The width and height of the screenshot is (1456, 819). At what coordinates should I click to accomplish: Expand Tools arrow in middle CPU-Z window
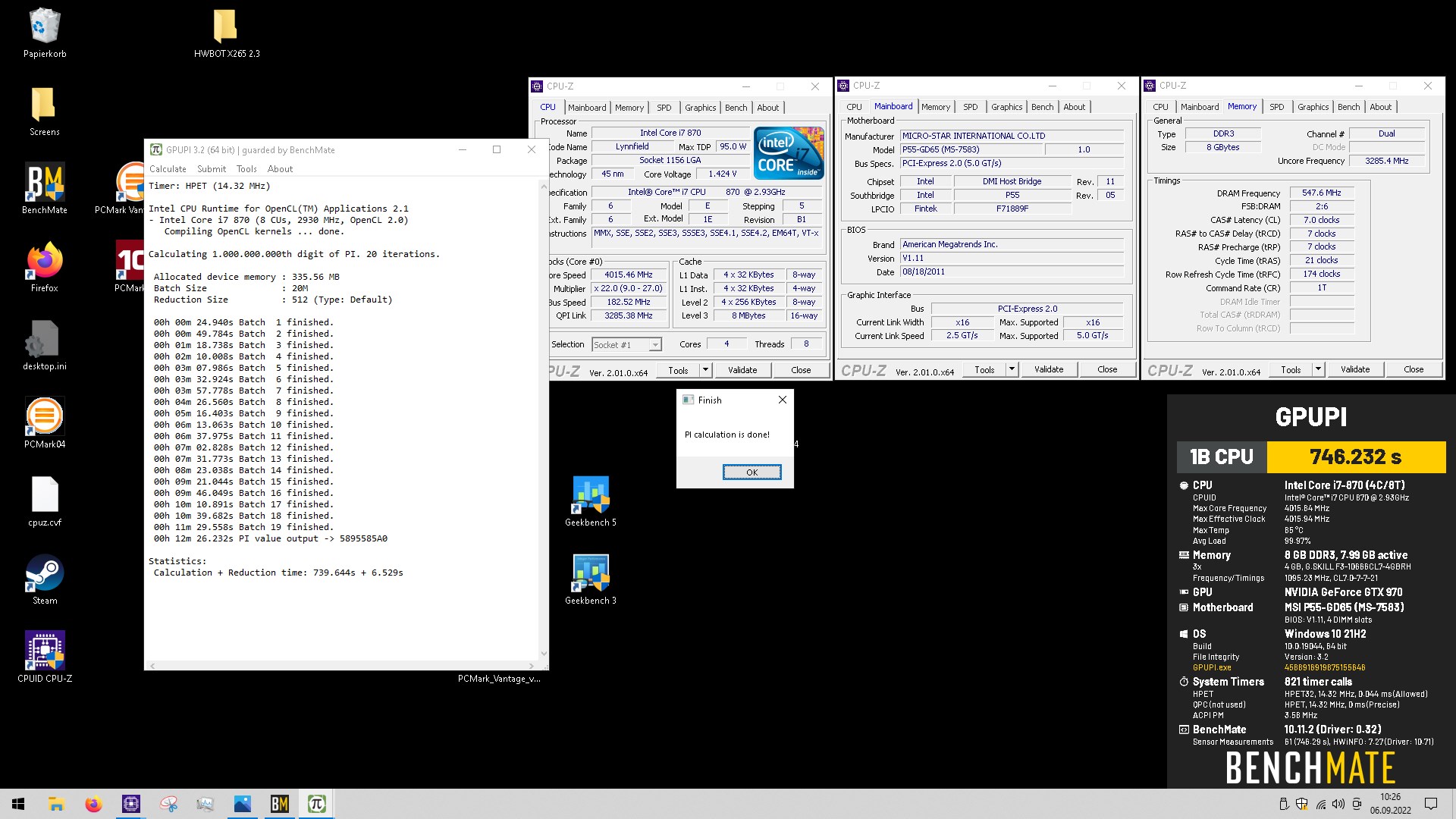click(x=1012, y=369)
